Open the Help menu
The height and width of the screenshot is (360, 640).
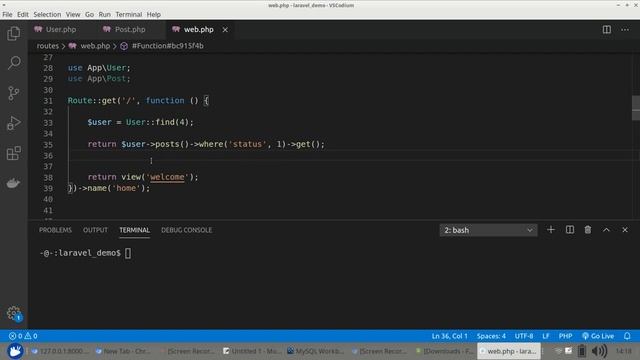pyautogui.click(x=153, y=14)
